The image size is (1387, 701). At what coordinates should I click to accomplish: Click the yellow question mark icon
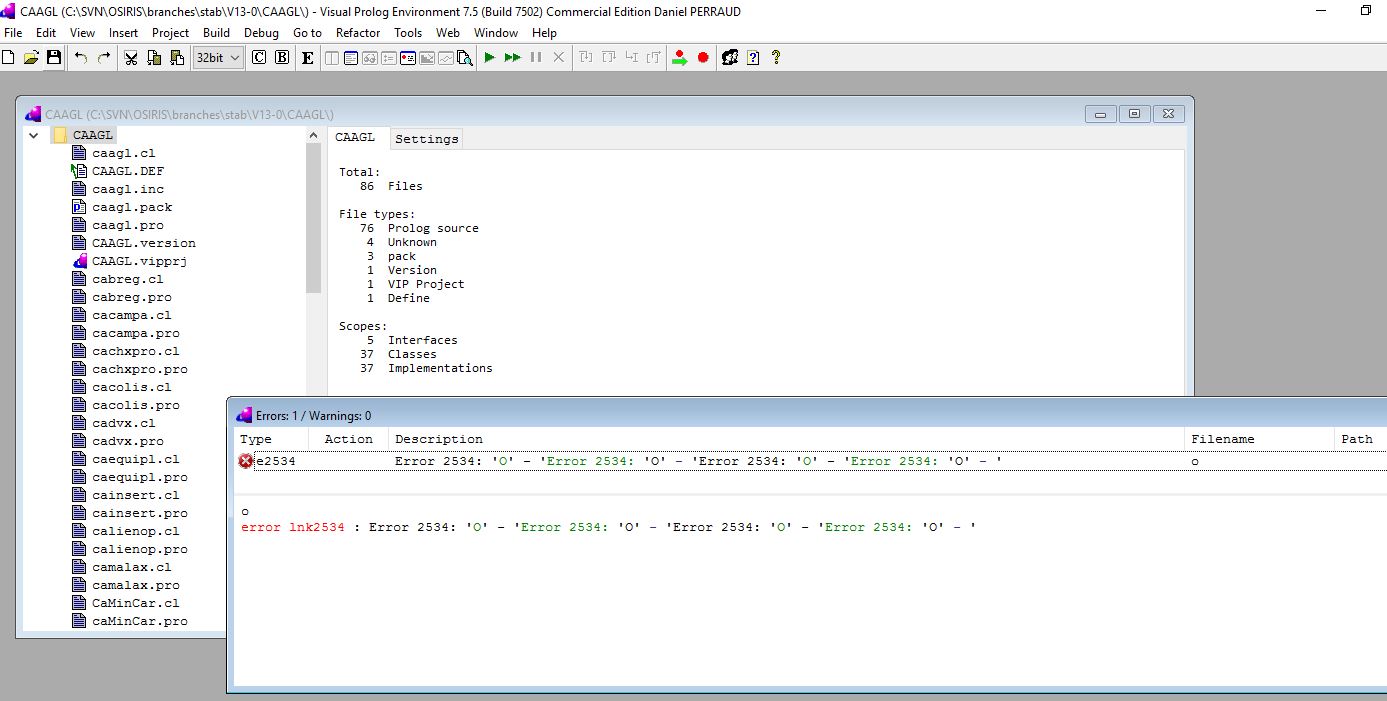[776, 58]
